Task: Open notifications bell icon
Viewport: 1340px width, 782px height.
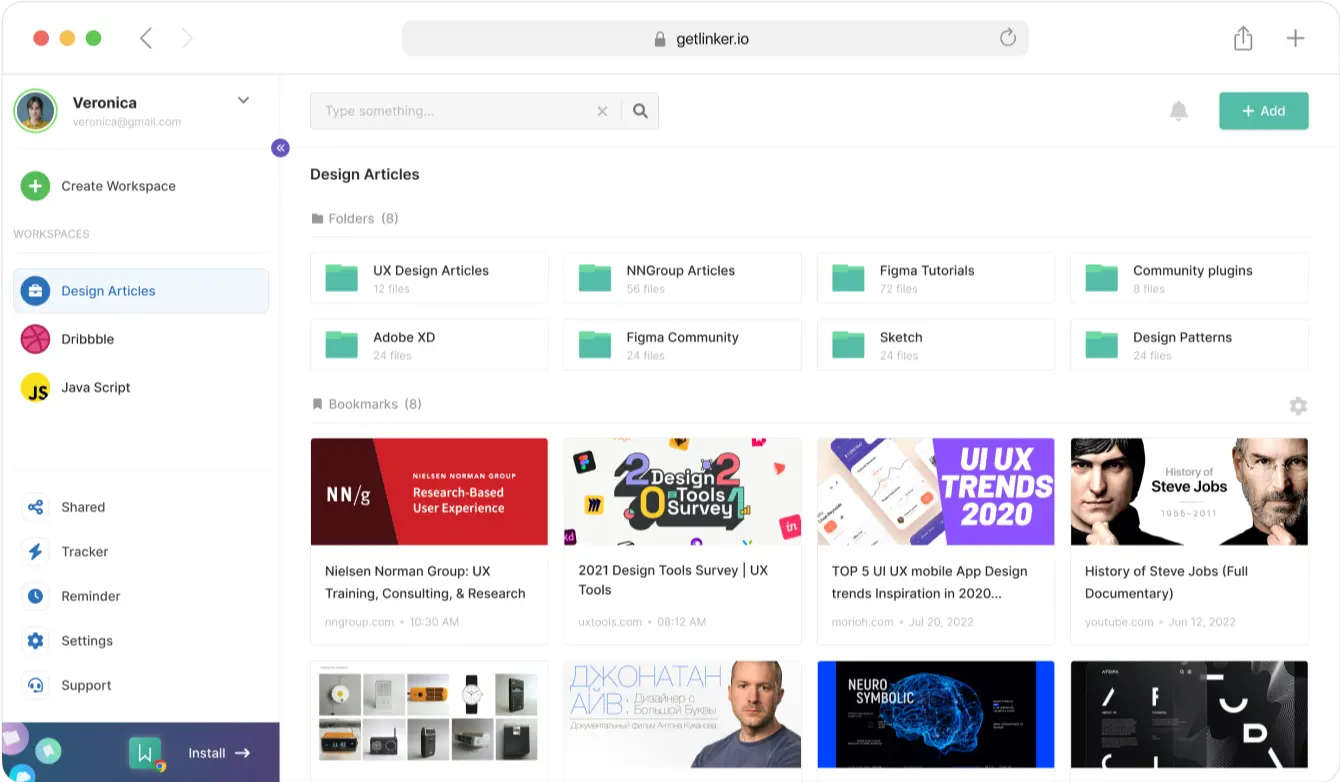Action: (x=1179, y=111)
